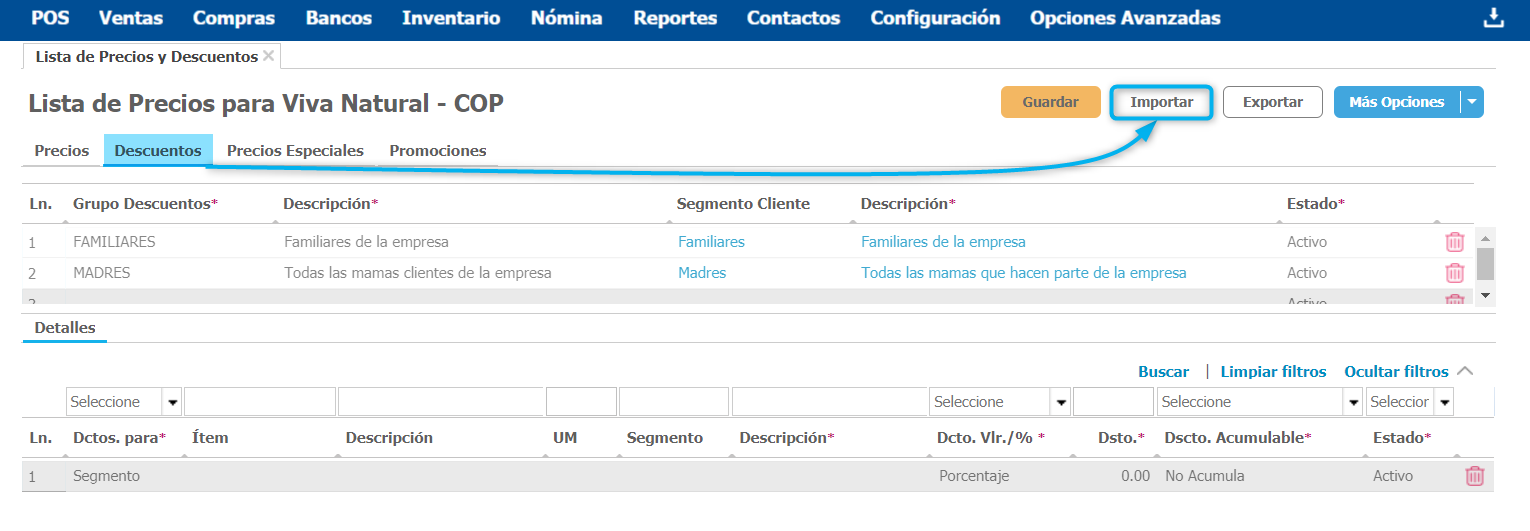Delete the FAMILIARES discount row
Image resolution: width=1530 pixels, height=531 pixels.
pos(1455,242)
